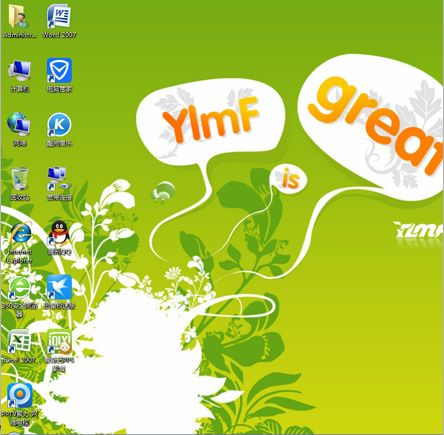Select the PPTV network TV shortcut
Screen dimensions: 444x435
tap(20, 396)
